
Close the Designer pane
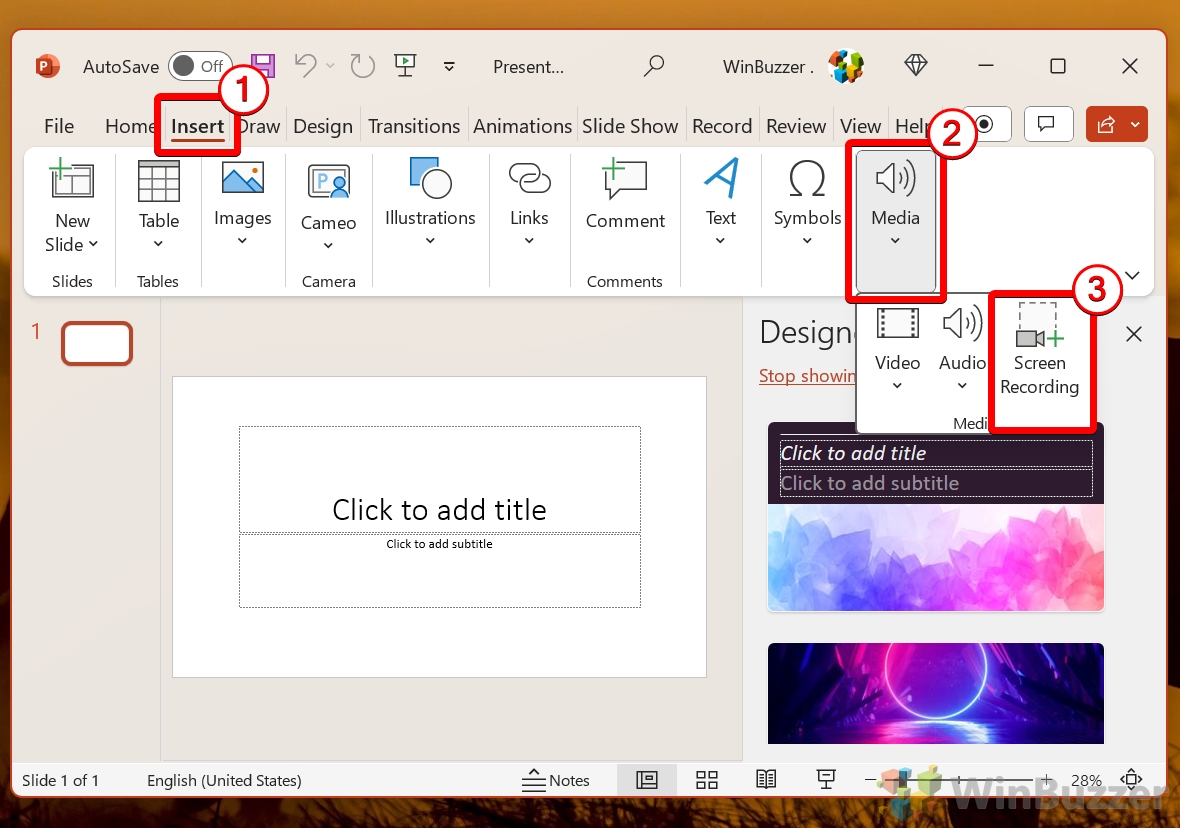[x=1133, y=334]
